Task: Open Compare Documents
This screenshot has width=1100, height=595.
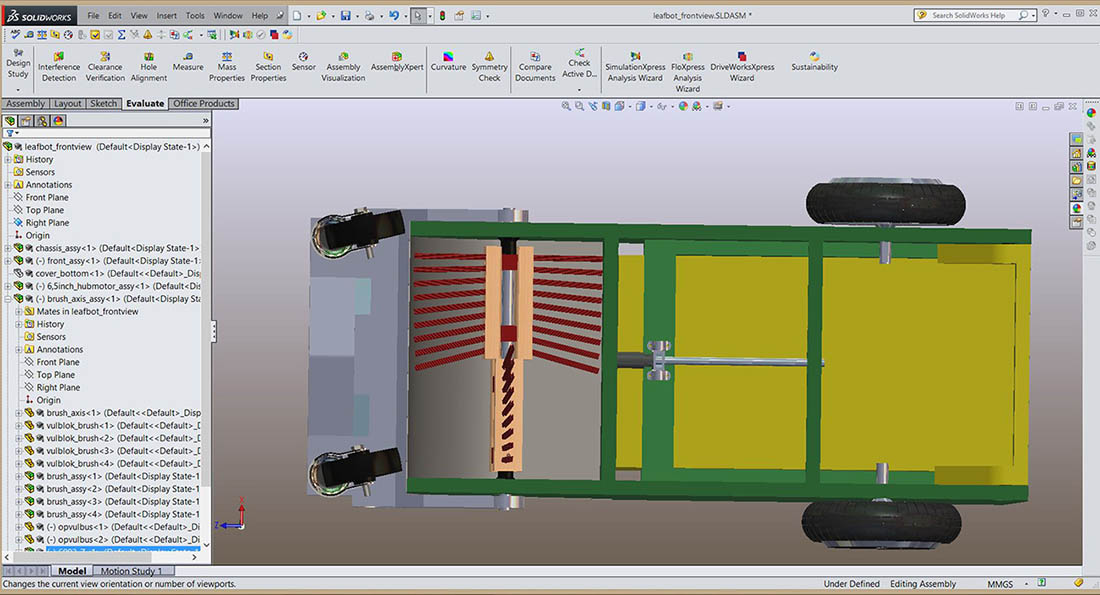Action: click(535, 67)
